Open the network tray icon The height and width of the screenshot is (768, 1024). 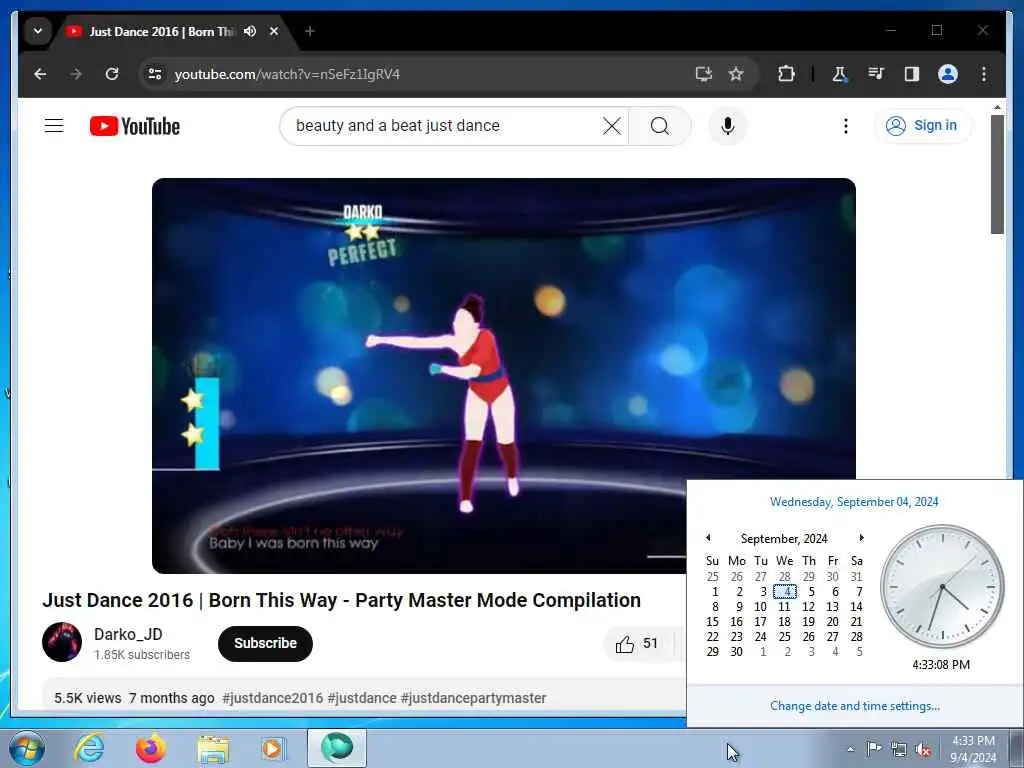click(899, 750)
